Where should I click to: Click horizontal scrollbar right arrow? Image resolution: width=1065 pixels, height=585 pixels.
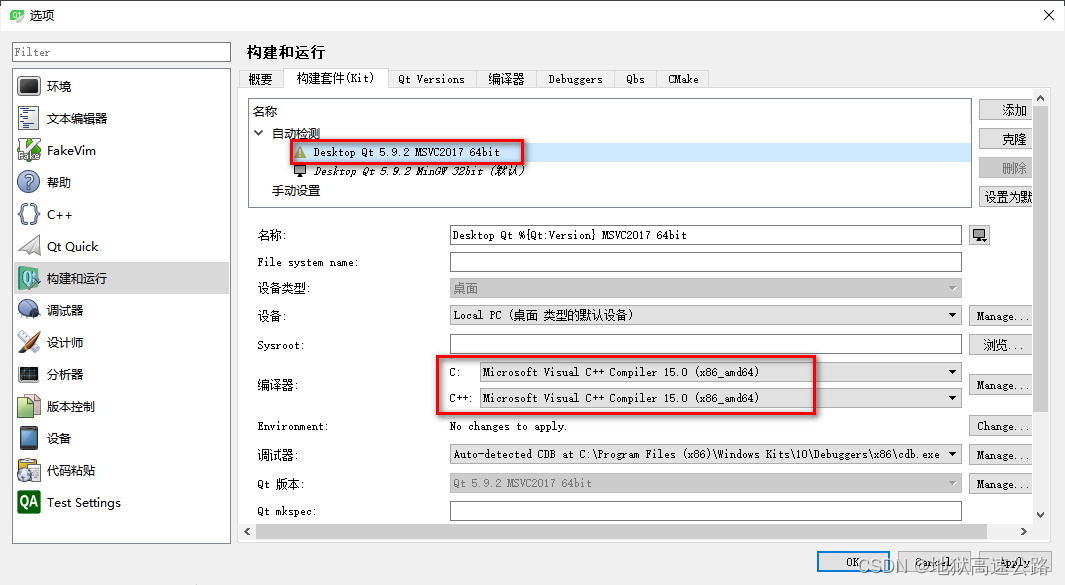(1024, 531)
